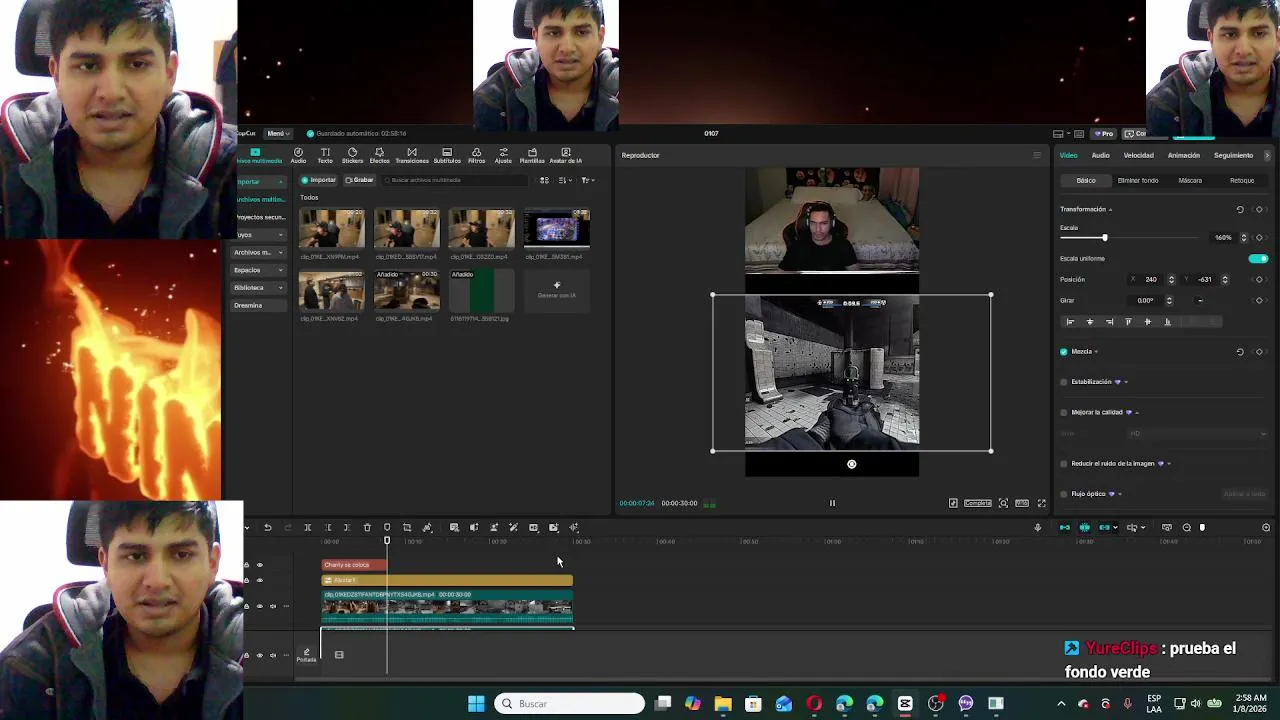The image size is (1280, 720).
Task: Open the media filter dropdown
Action: pyautogui.click(x=588, y=180)
